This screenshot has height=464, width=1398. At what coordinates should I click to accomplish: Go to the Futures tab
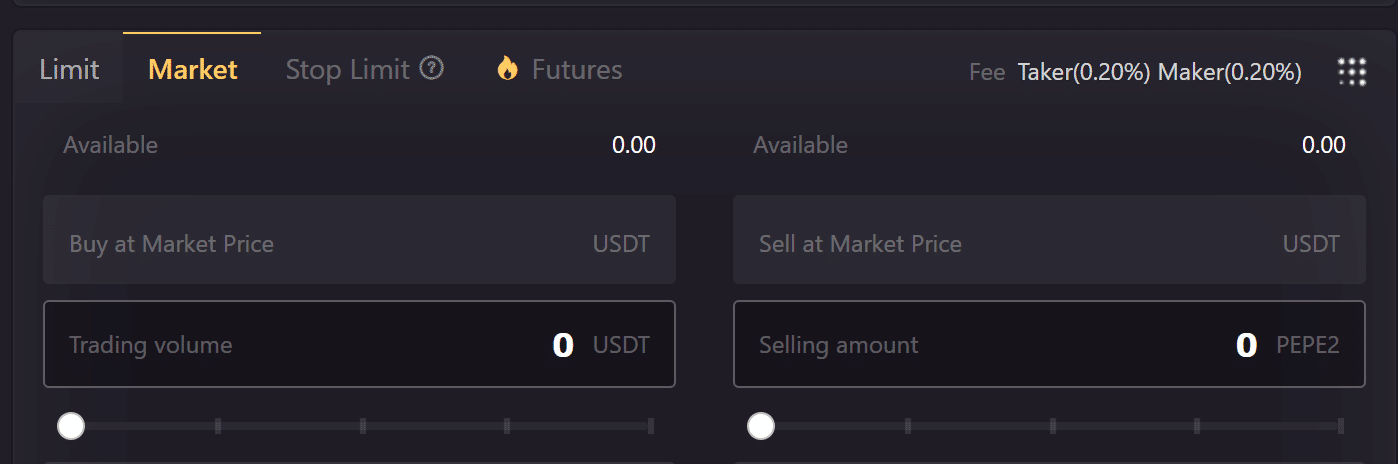[x=577, y=69]
